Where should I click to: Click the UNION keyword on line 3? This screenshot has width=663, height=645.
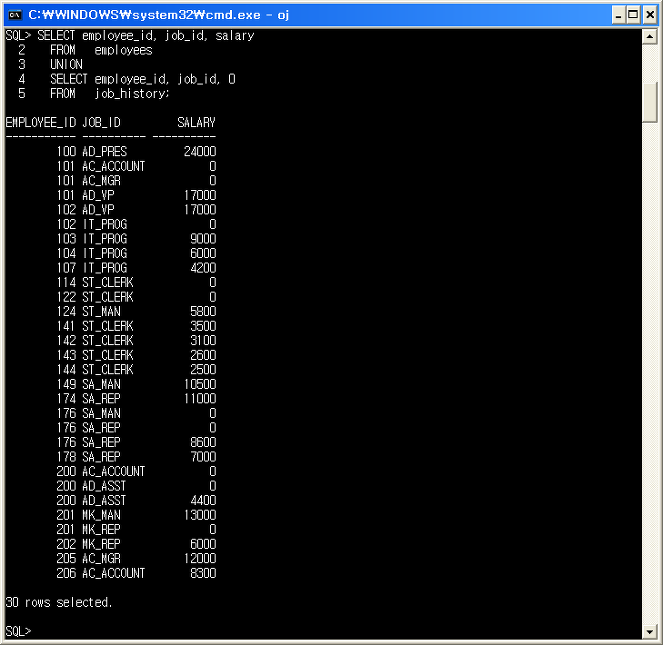pyautogui.click(x=66, y=64)
